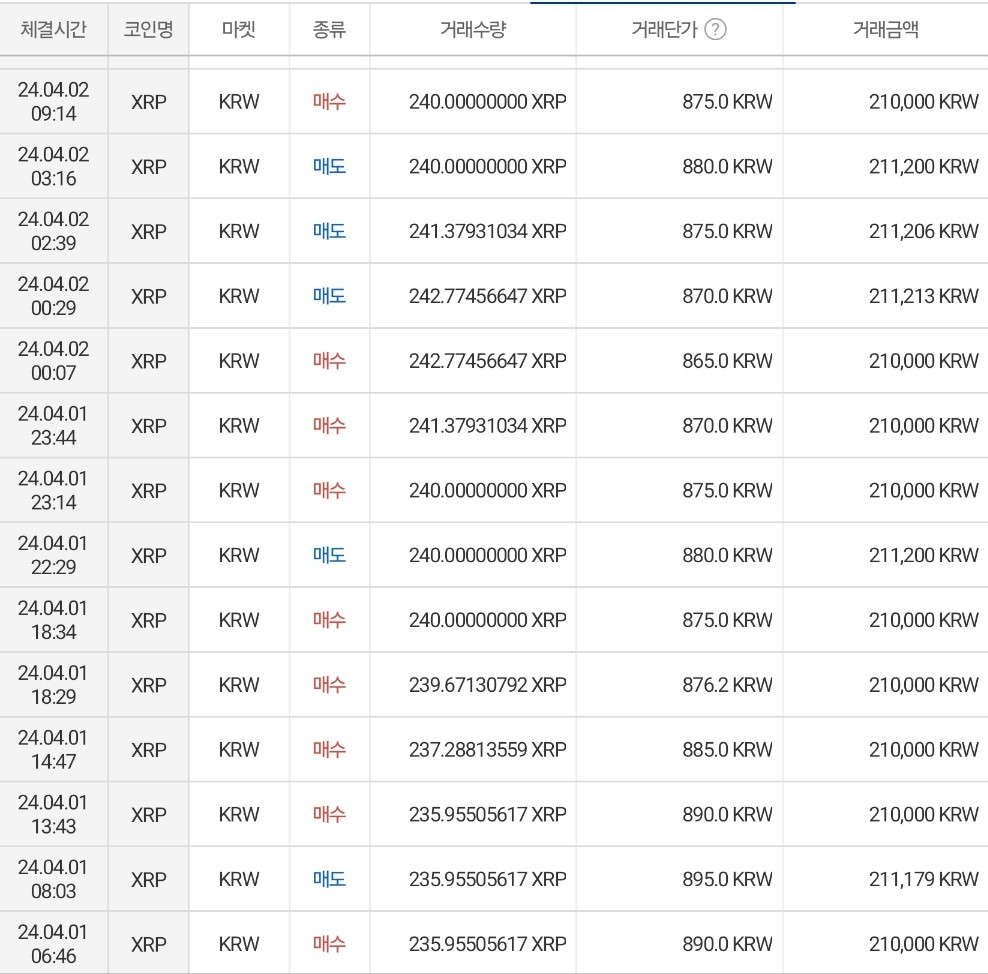Select unit price 895.0 KRW
Screen dimensions: 988x974
click(727, 879)
